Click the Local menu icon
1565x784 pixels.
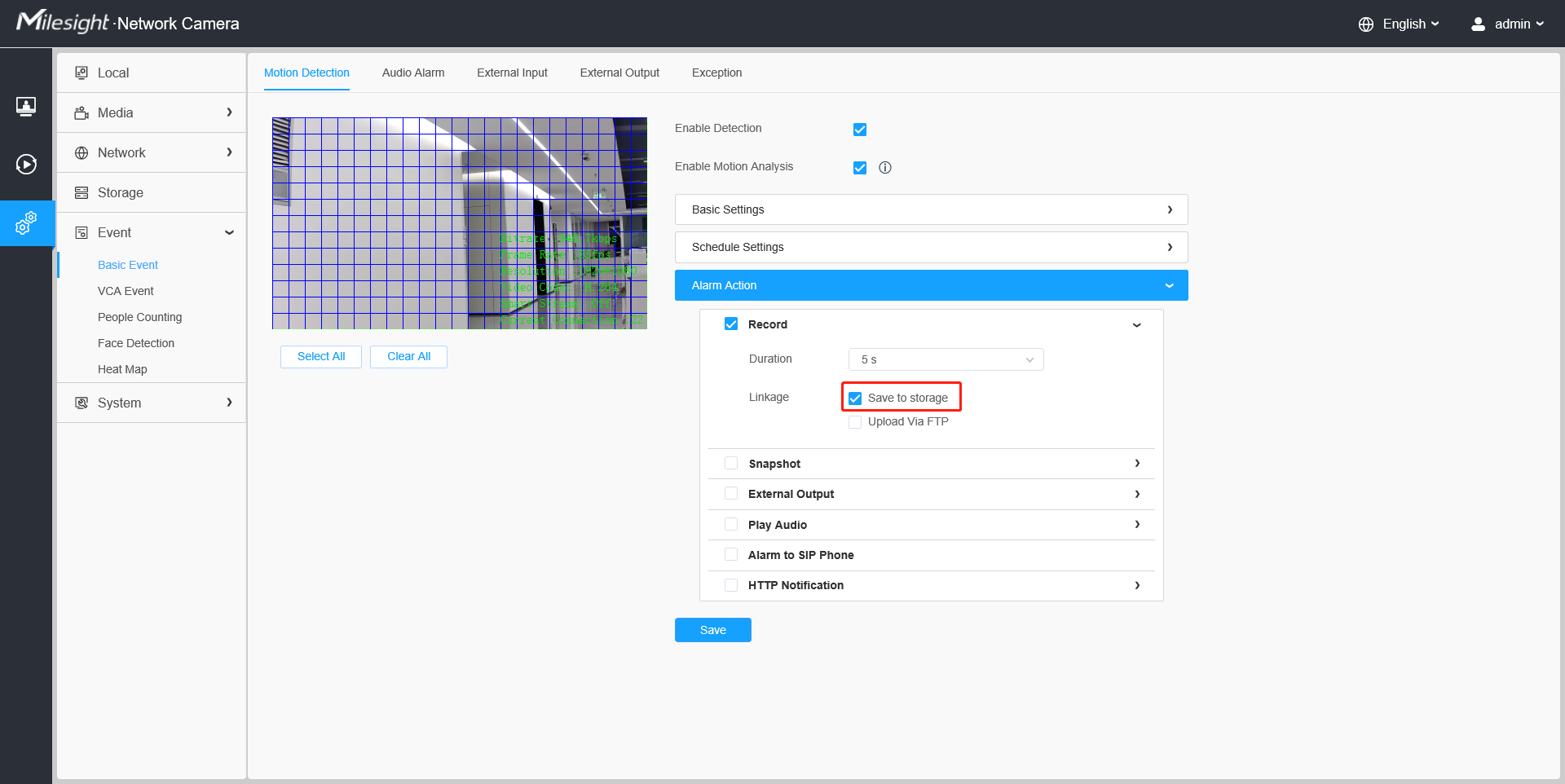82,73
